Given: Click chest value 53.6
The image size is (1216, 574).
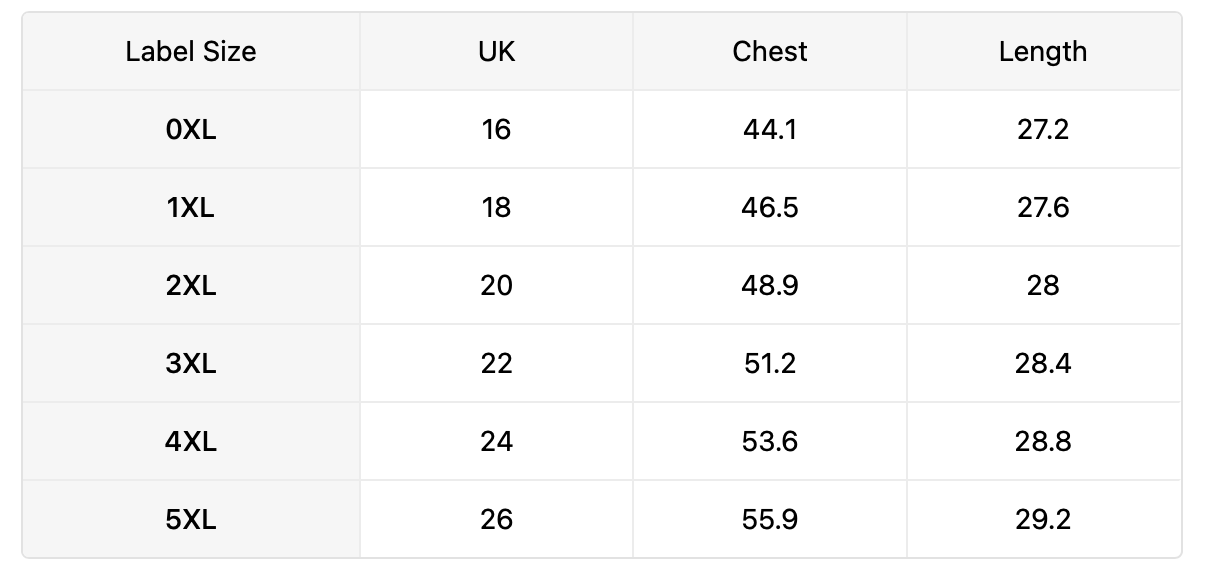Looking at the screenshot, I should tap(770, 441).
